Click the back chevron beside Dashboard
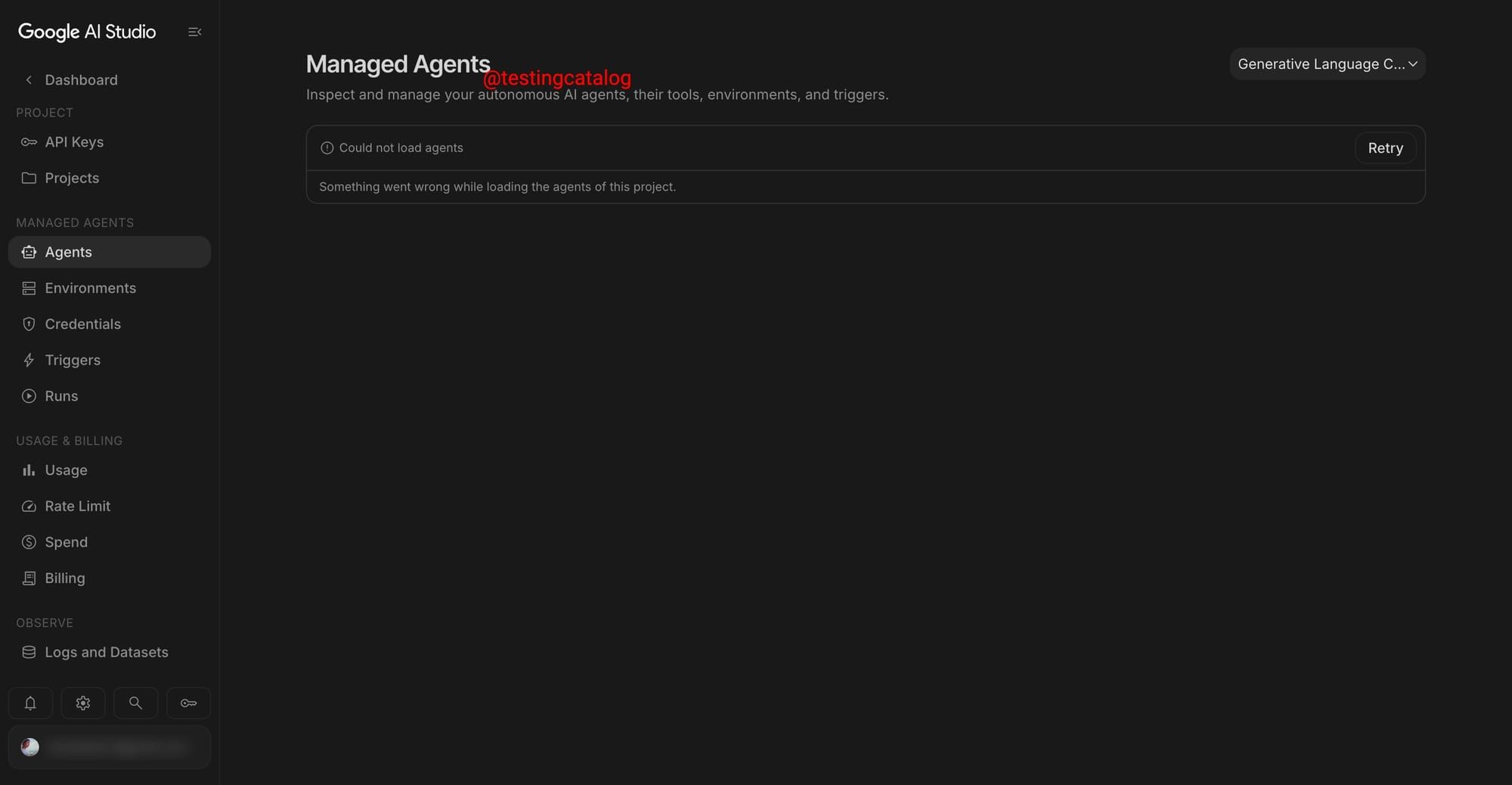 tap(29, 80)
